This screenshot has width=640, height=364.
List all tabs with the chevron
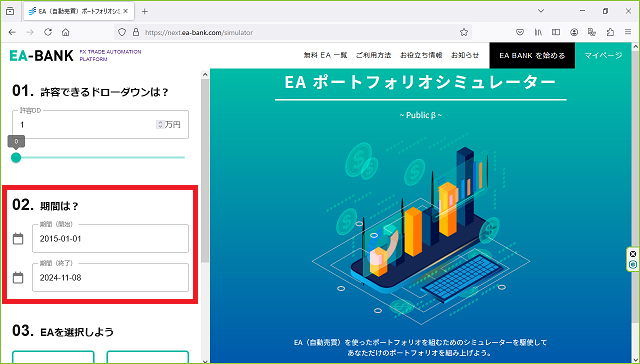(x=541, y=11)
